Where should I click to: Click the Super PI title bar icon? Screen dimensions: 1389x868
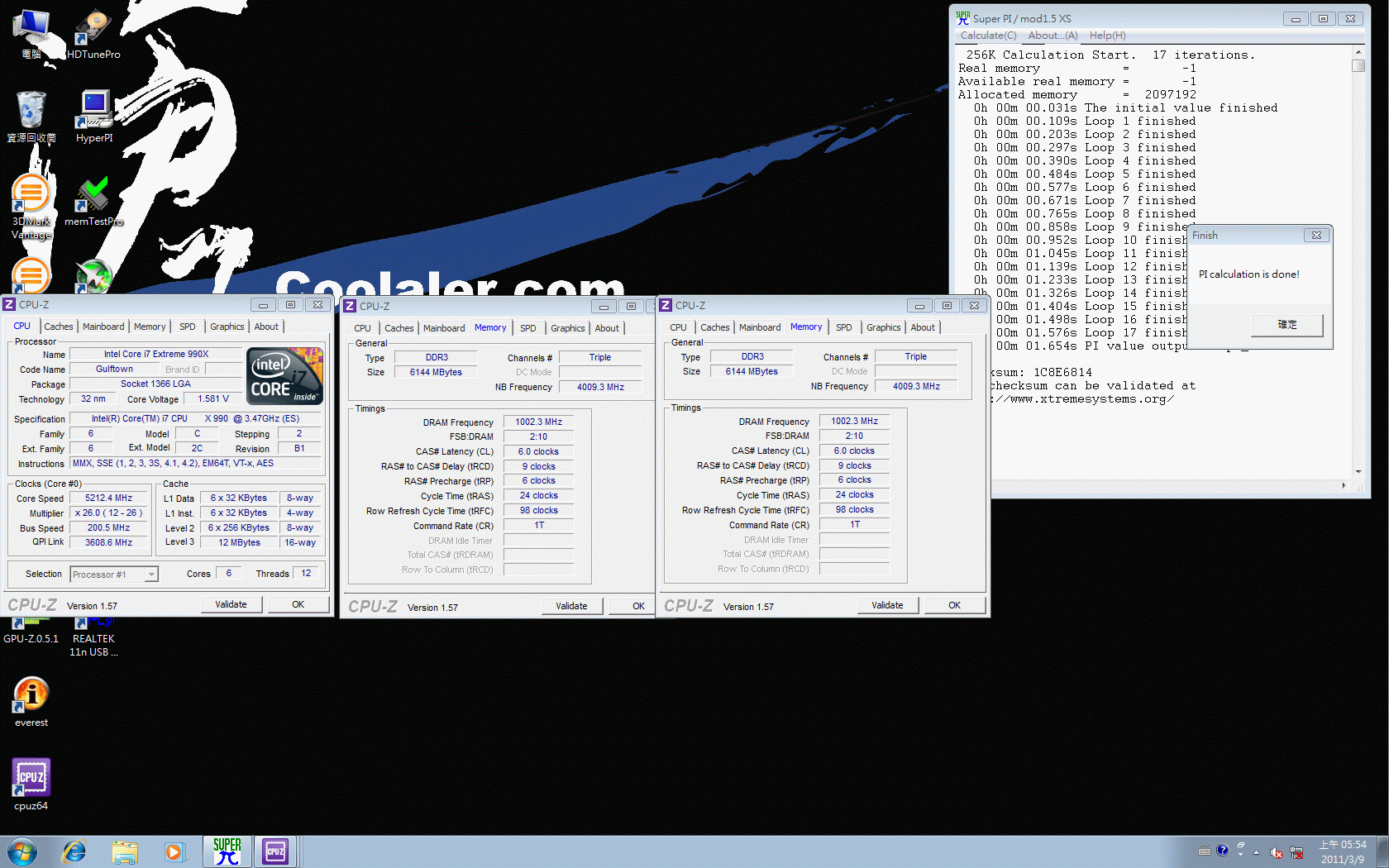pos(962,18)
